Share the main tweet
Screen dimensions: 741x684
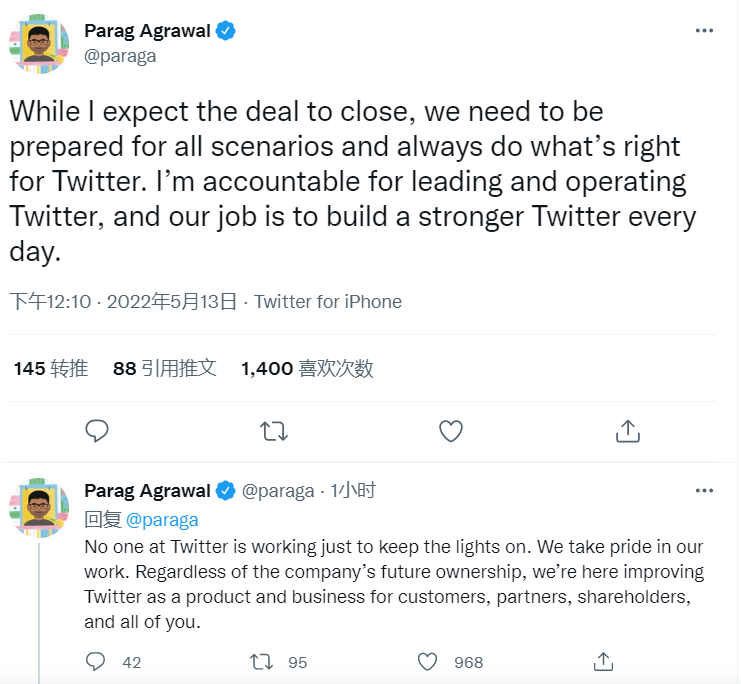click(x=627, y=431)
